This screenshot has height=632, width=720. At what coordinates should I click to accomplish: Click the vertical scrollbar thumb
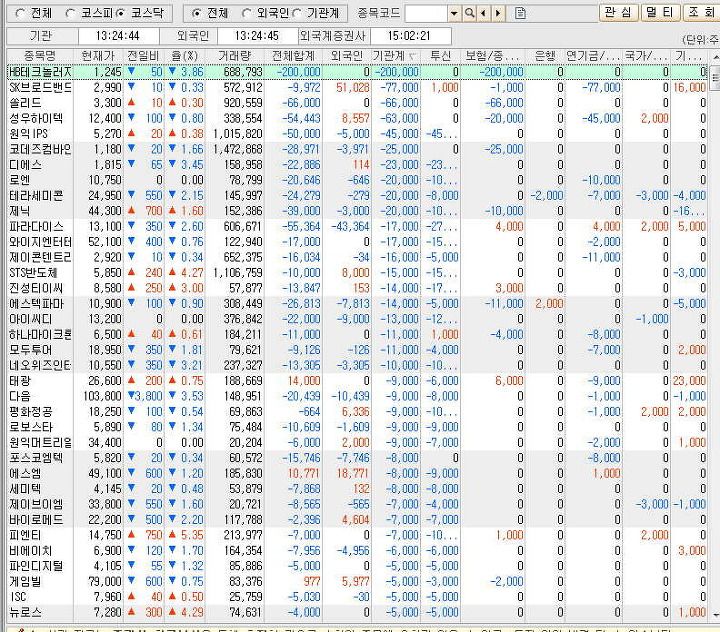coord(715,77)
